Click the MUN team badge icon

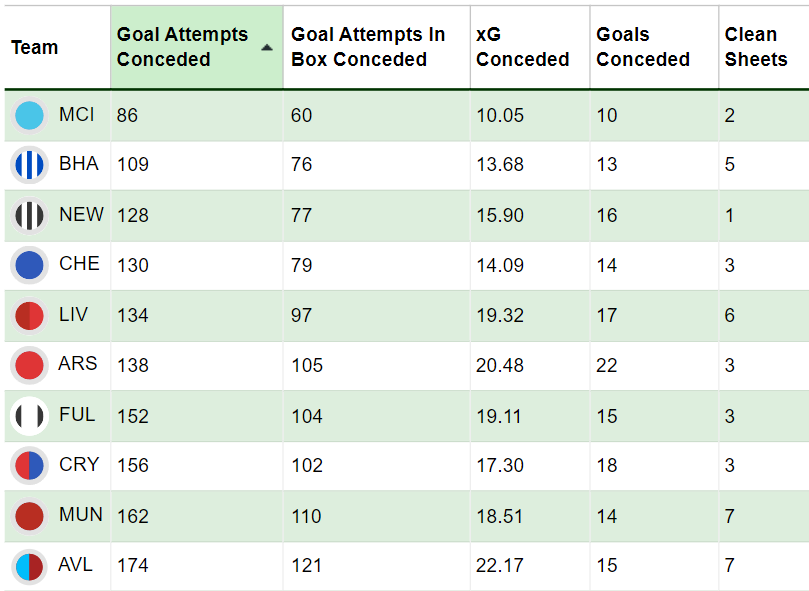[x=30, y=516]
